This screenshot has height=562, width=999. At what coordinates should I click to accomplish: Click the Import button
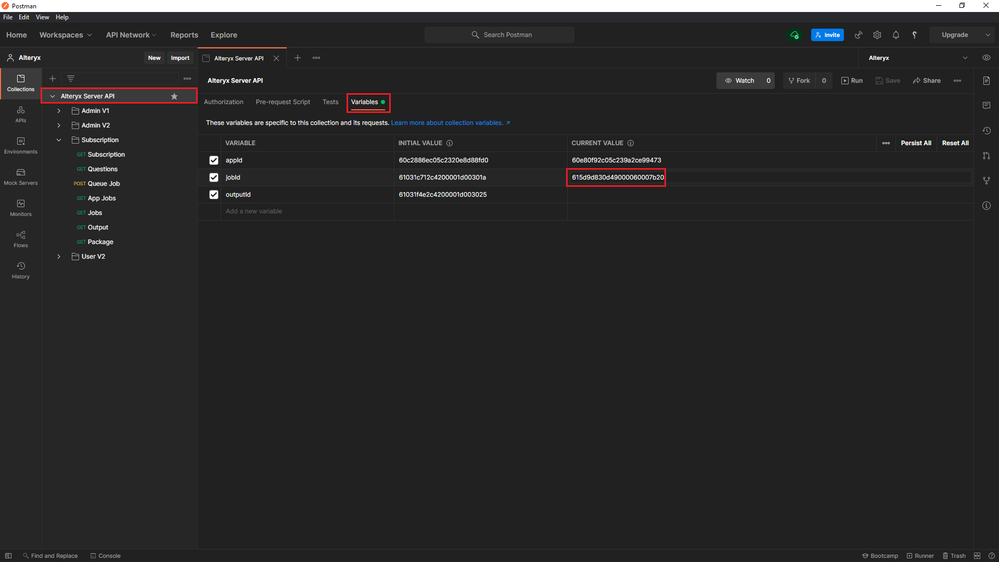pos(180,58)
